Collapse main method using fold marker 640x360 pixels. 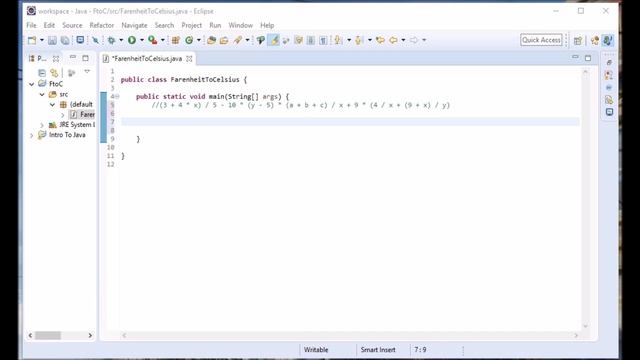117,97
